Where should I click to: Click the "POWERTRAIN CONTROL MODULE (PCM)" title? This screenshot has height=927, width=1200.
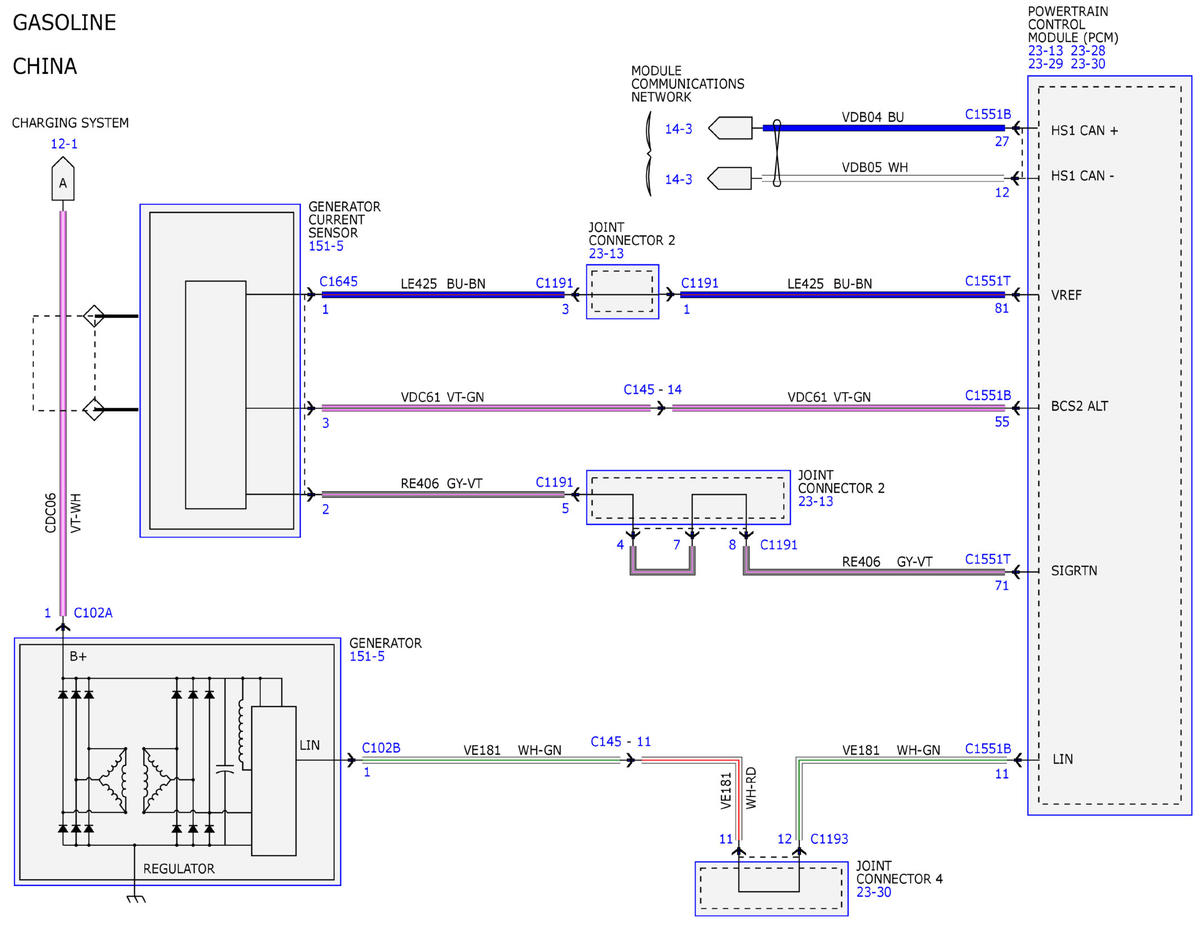[1073, 24]
